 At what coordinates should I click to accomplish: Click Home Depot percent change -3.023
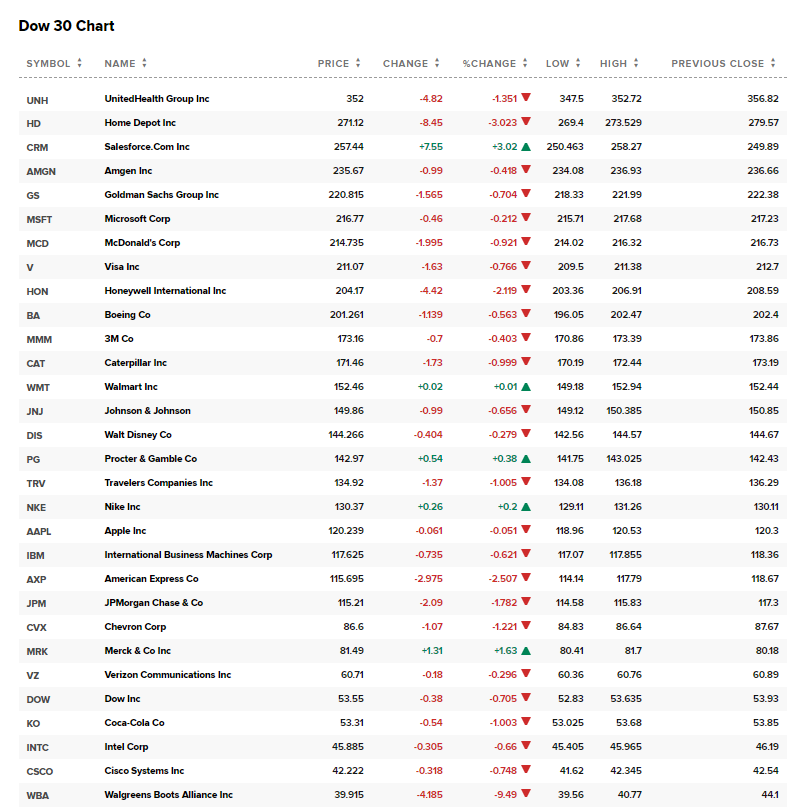502,123
